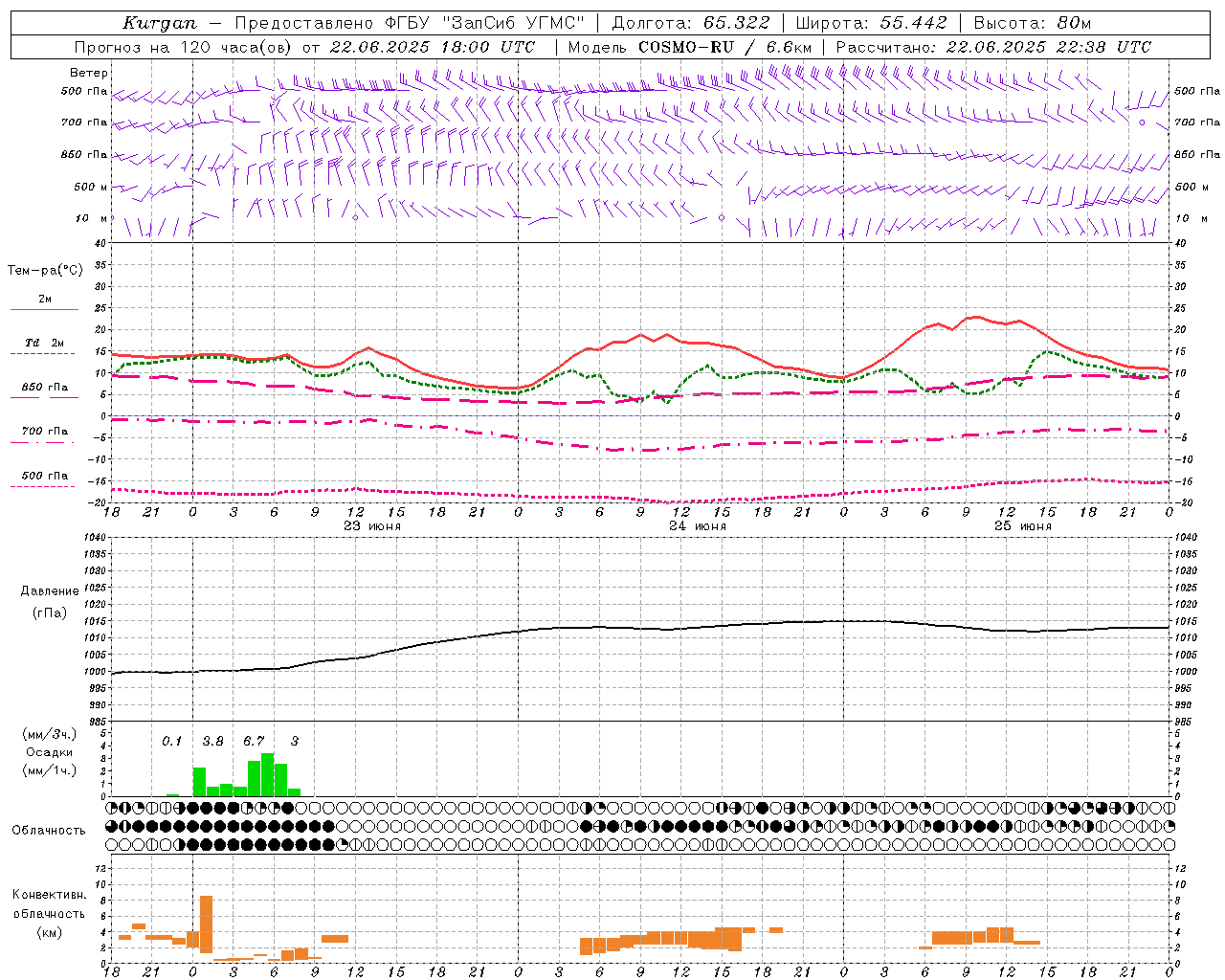
Task: Click the "24 июня" date label
Action: point(698,526)
